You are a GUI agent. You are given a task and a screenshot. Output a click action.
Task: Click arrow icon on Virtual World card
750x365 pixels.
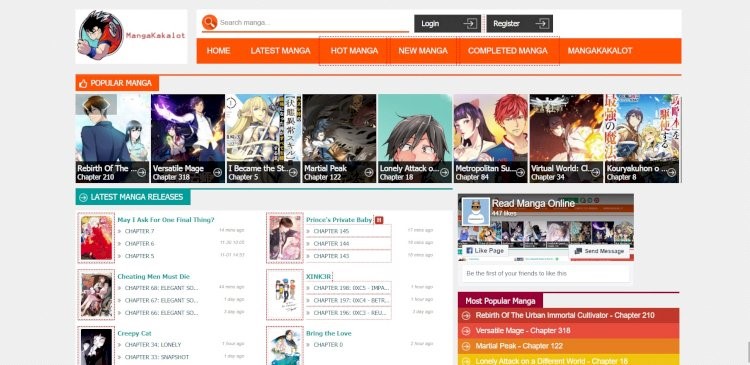tap(596, 172)
